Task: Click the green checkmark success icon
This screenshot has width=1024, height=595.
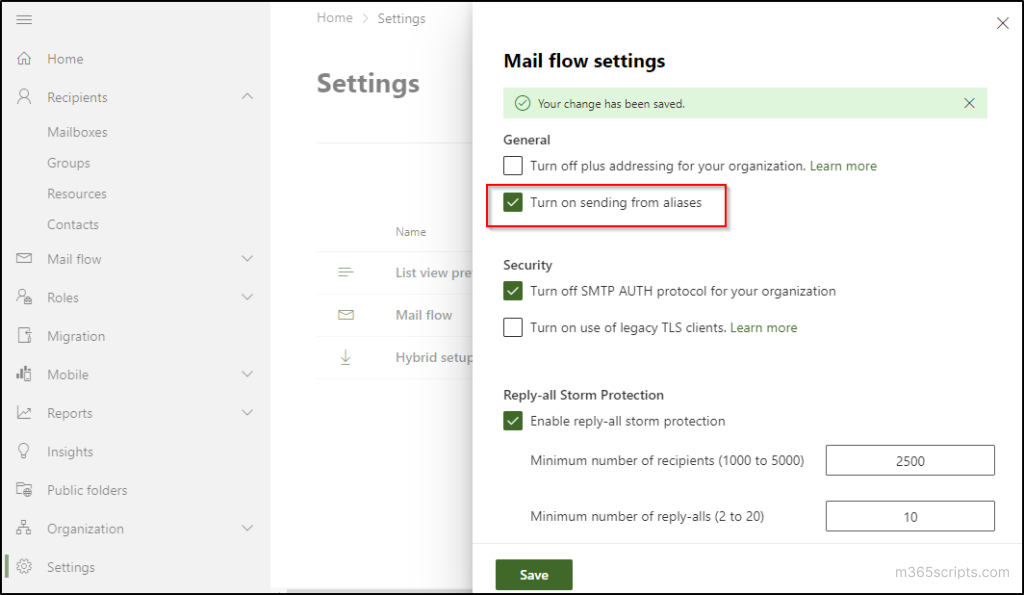Action: 522,103
